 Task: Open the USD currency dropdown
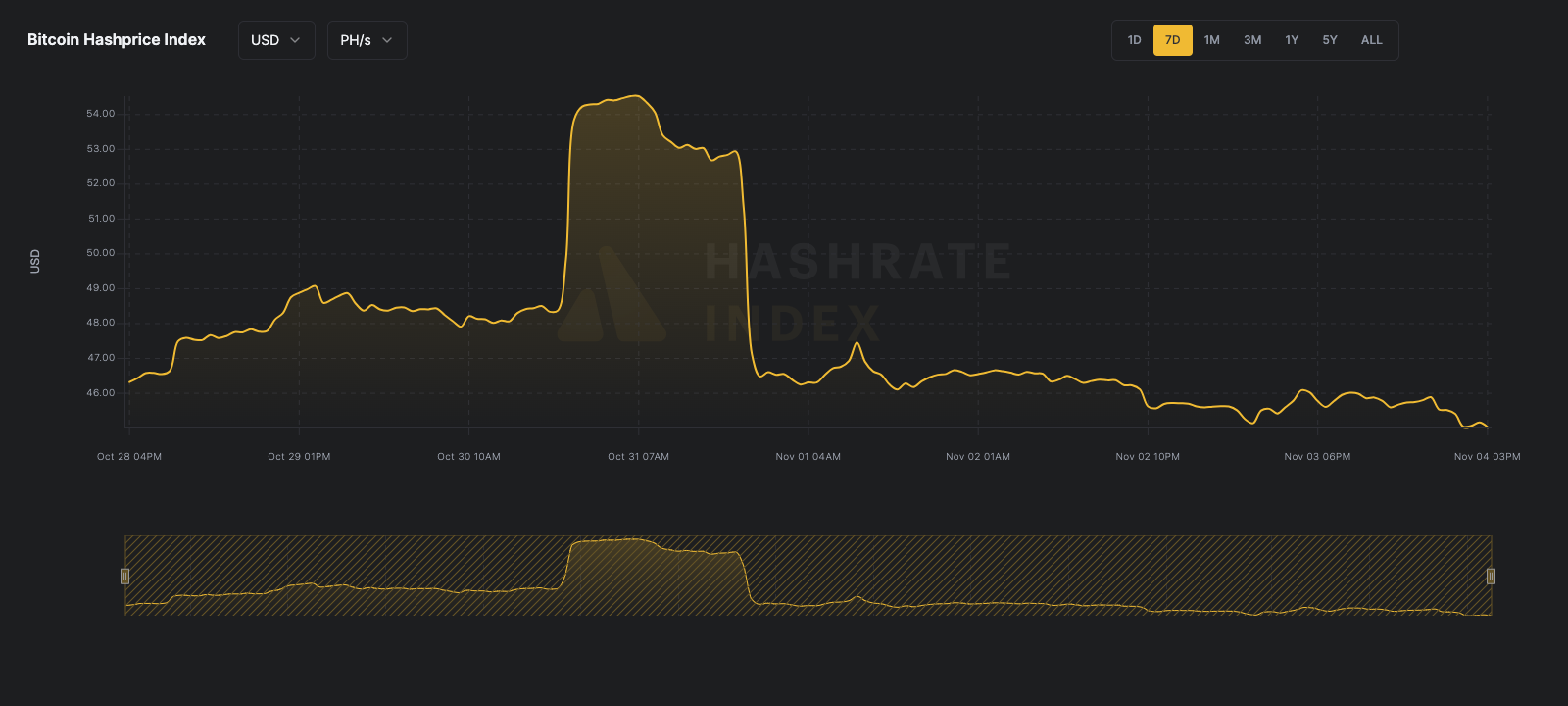pyautogui.click(x=276, y=40)
